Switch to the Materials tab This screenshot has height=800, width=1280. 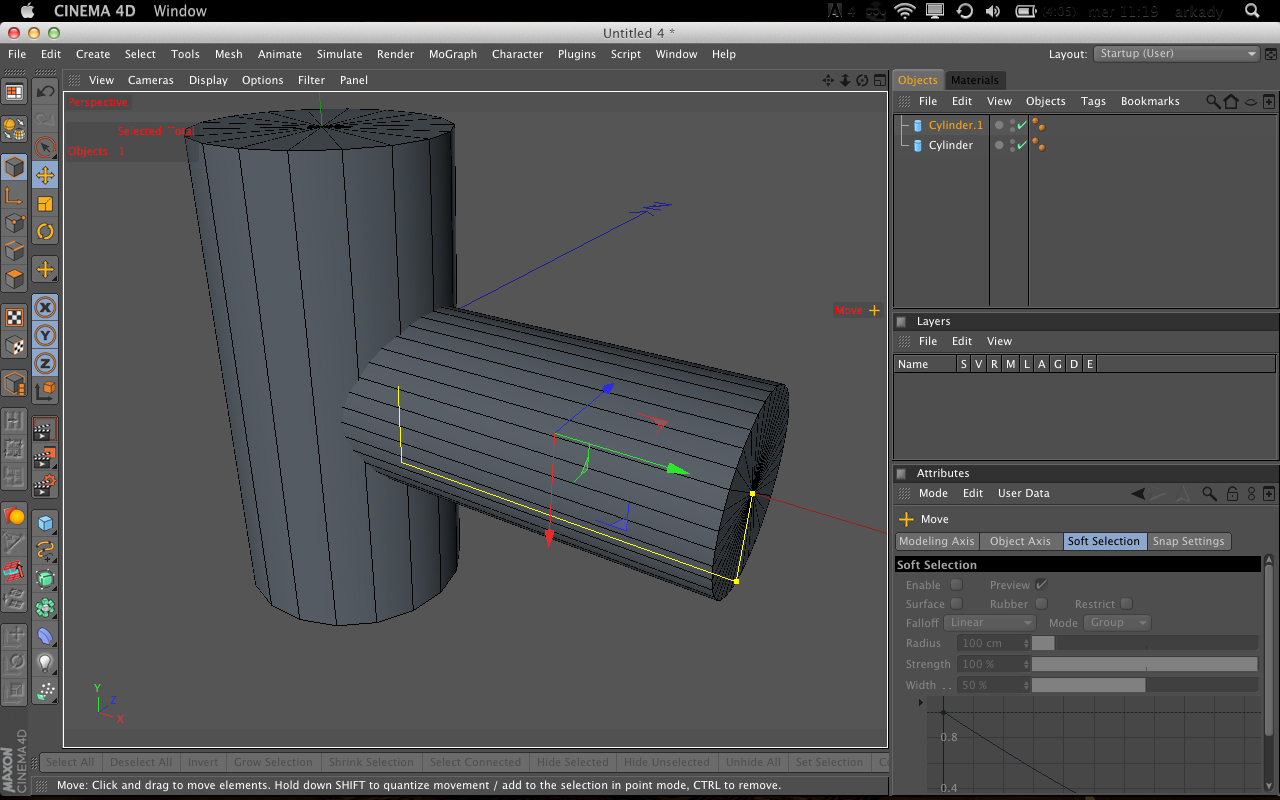(974, 80)
